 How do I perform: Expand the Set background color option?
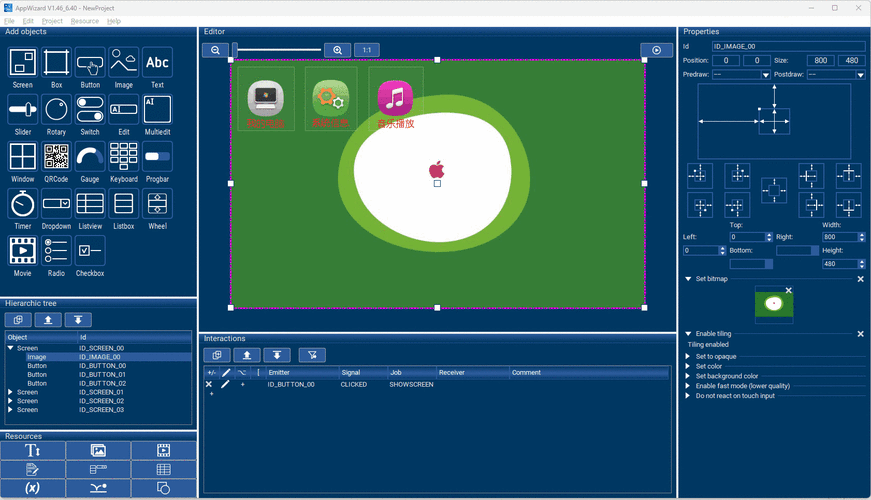pos(688,376)
